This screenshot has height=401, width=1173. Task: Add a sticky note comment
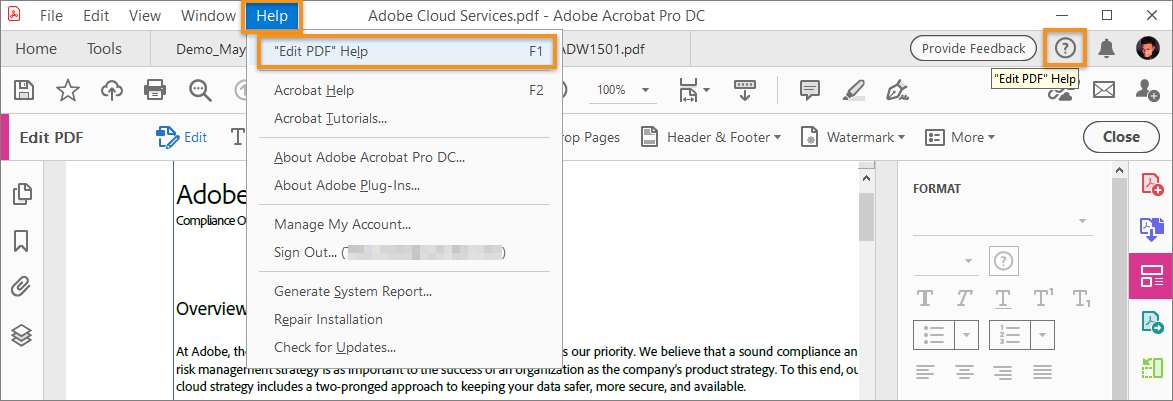pyautogui.click(x=810, y=90)
